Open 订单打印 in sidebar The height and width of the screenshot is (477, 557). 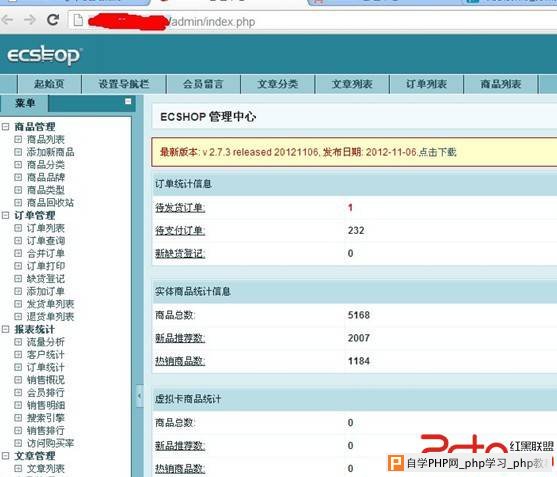click(45, 266)
